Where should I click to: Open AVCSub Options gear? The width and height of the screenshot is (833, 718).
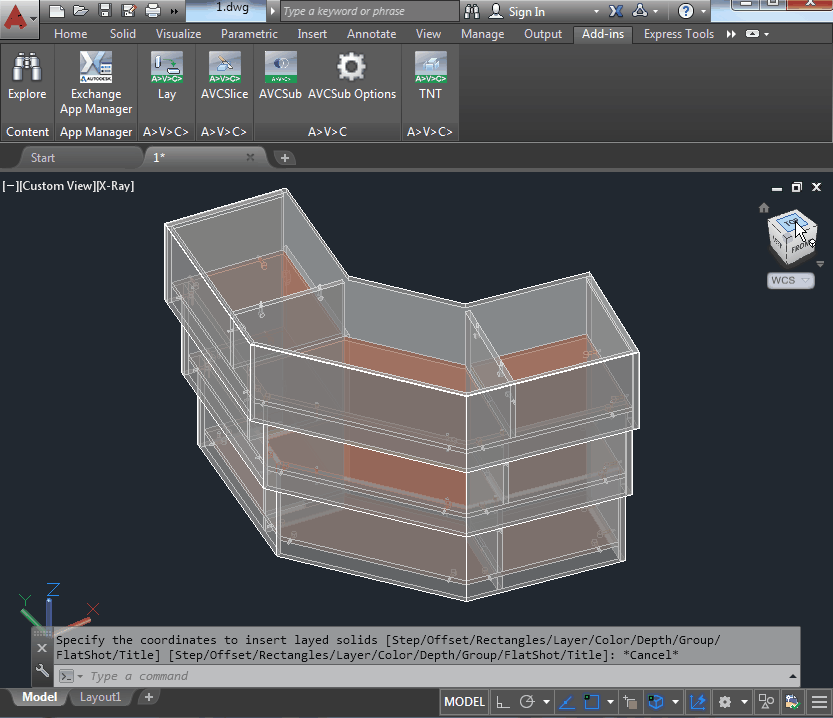(x=351, y=69)
